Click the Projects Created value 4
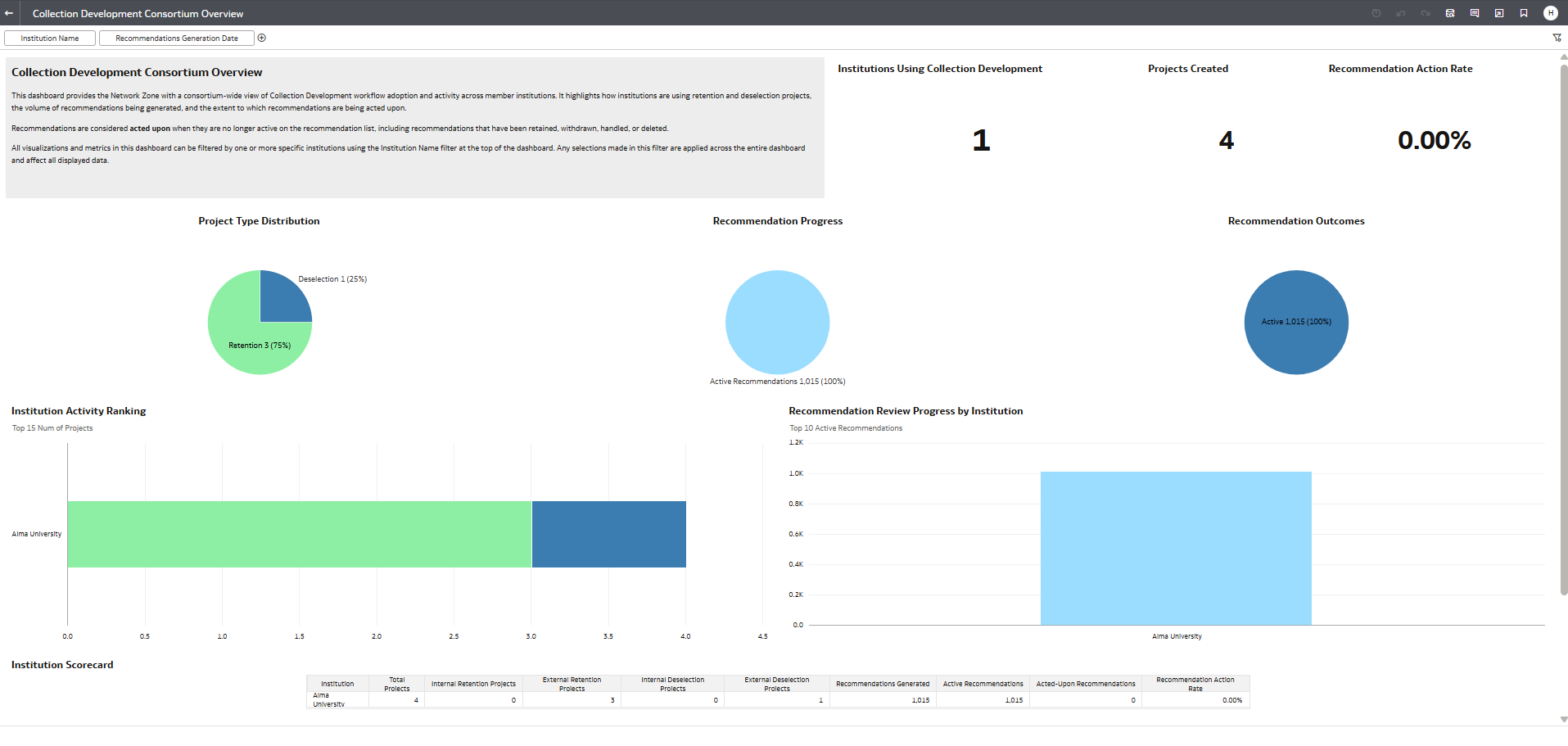Viewport: 1568px width, 746px height. point(1226,141)
